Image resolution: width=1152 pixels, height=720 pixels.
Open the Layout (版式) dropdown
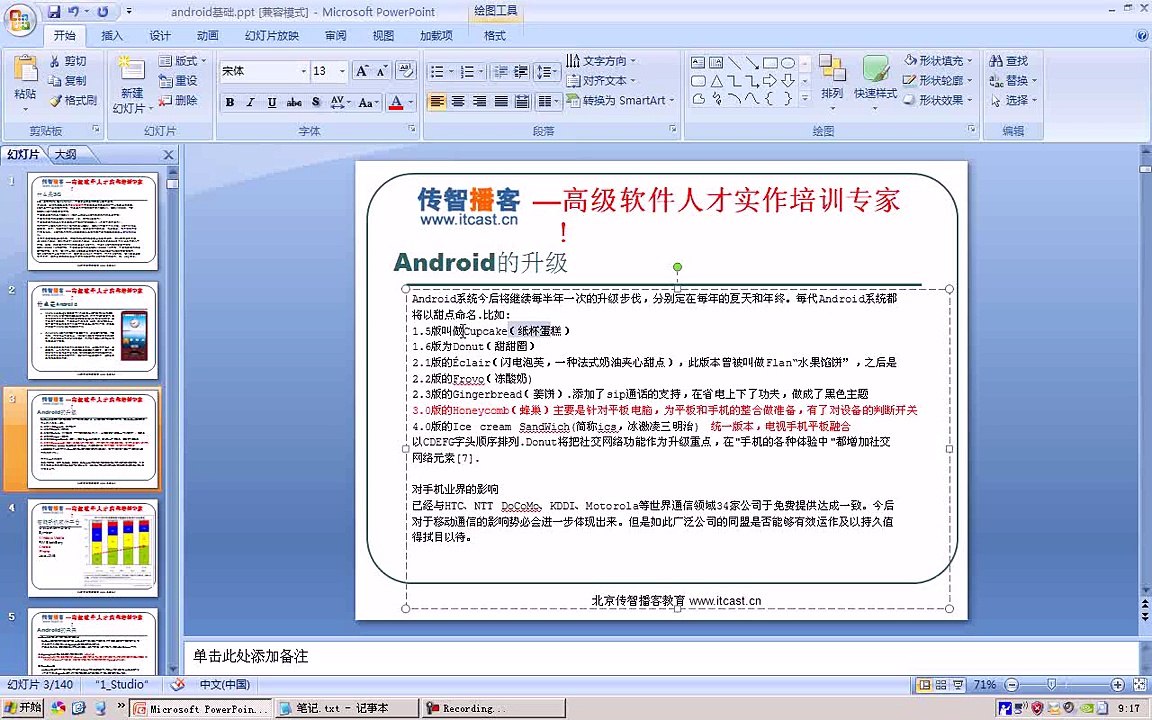click(182, 61)
